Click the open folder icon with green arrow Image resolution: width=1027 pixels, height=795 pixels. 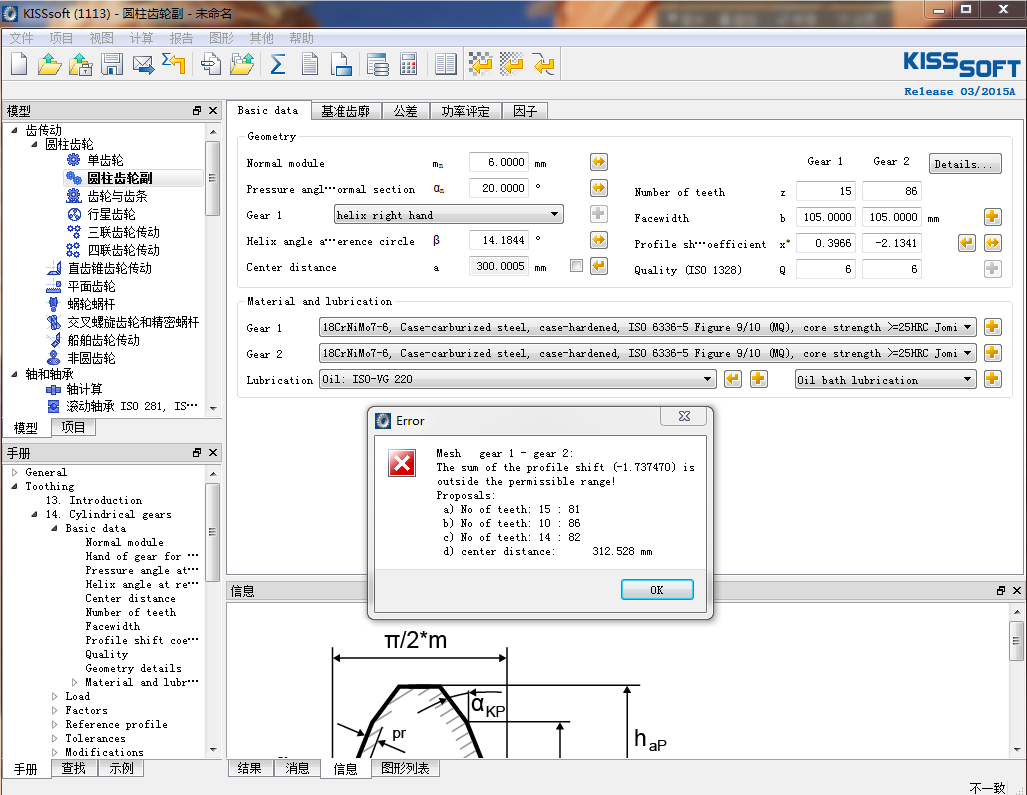pos(49,64)
